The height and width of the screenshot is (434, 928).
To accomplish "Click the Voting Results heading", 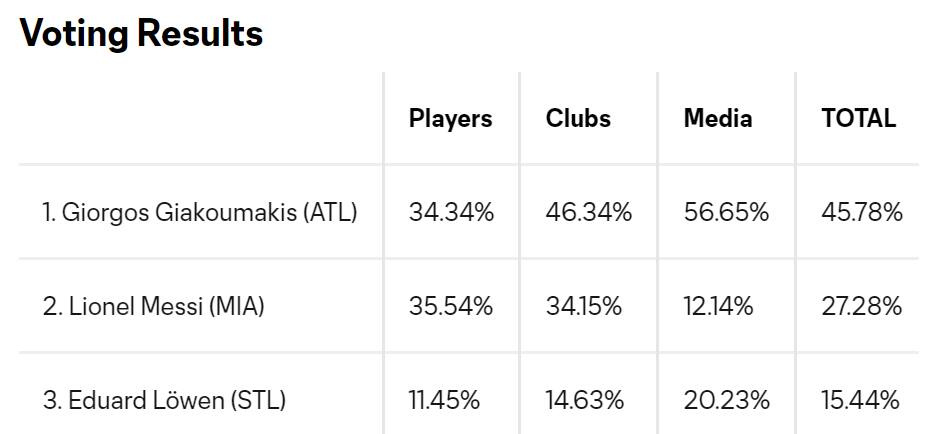I will pos(141,34).
